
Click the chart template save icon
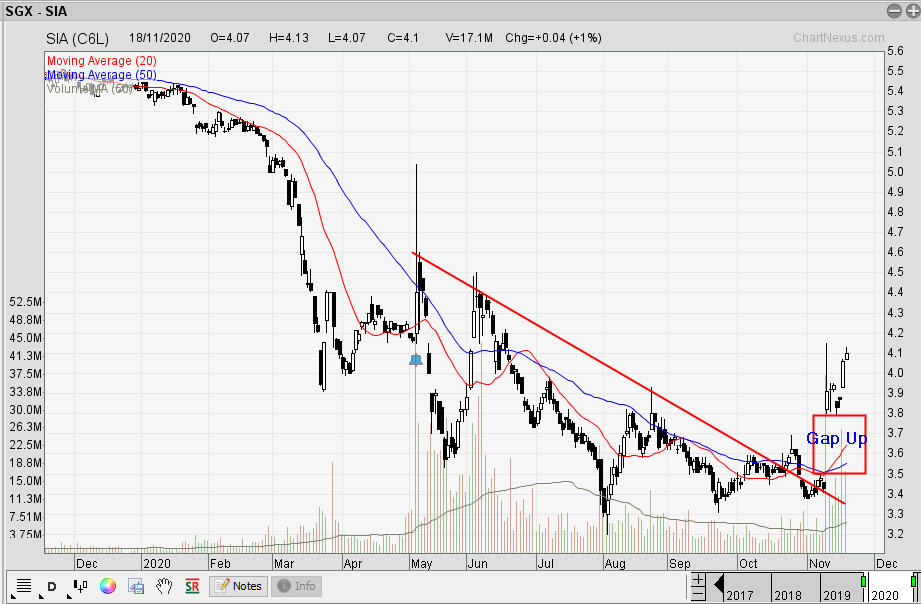click(136, 586)
